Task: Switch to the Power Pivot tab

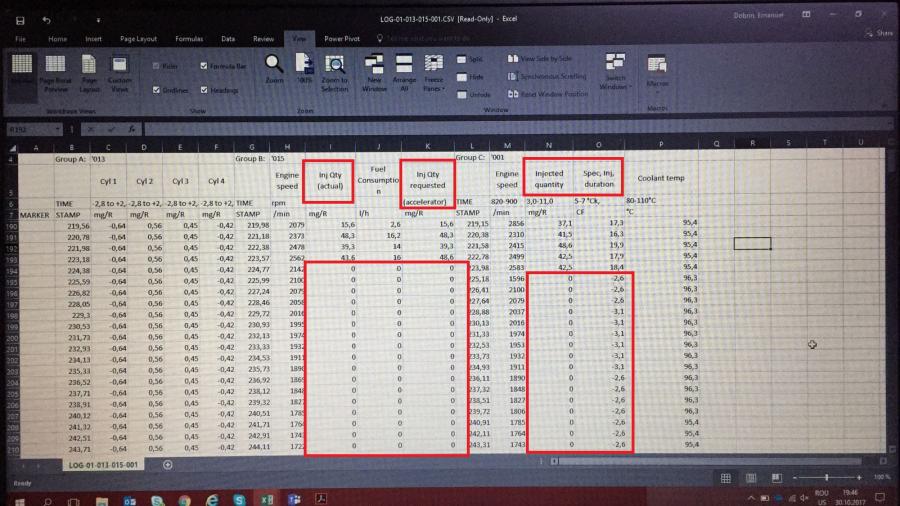Action: (342, 39)
